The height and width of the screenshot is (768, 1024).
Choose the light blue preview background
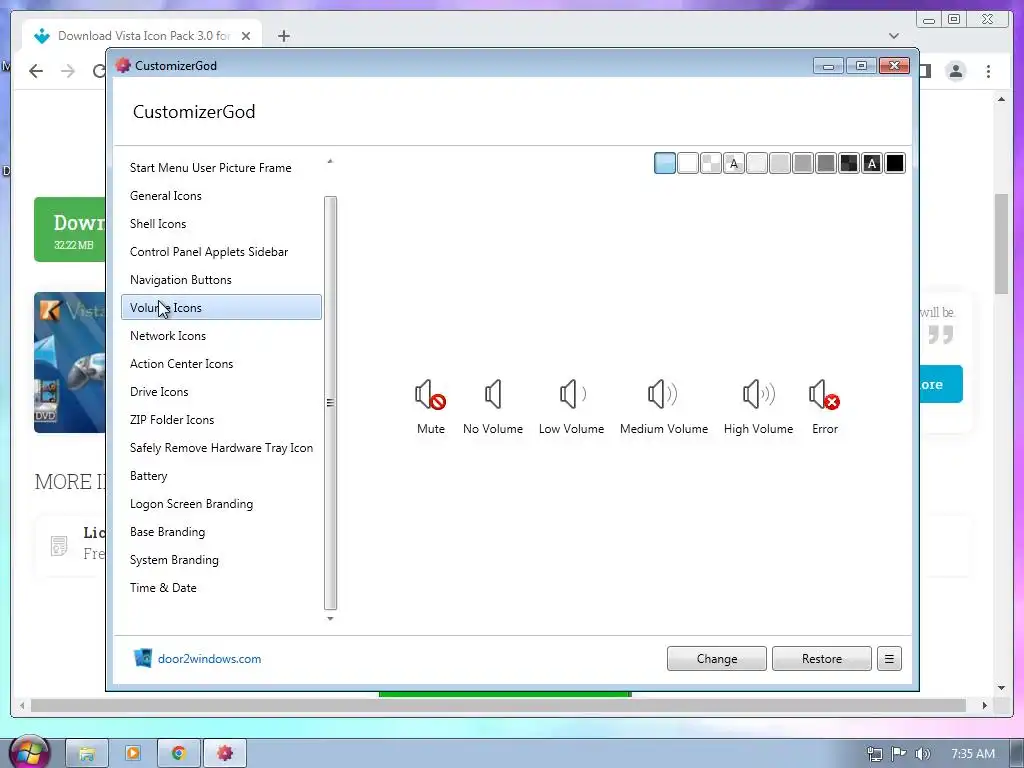(665, 163)
